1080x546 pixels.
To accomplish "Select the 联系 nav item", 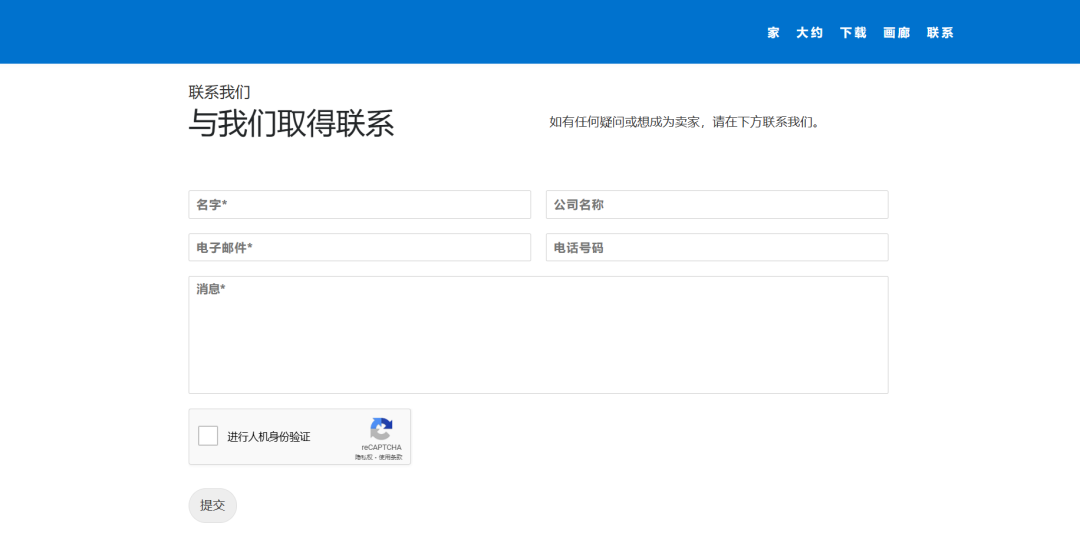I will point(939,32).
